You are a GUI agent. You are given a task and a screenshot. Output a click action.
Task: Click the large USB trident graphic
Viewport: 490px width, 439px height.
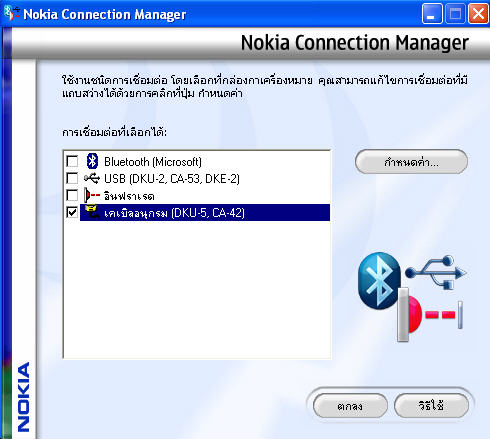(x=436, y=273)
